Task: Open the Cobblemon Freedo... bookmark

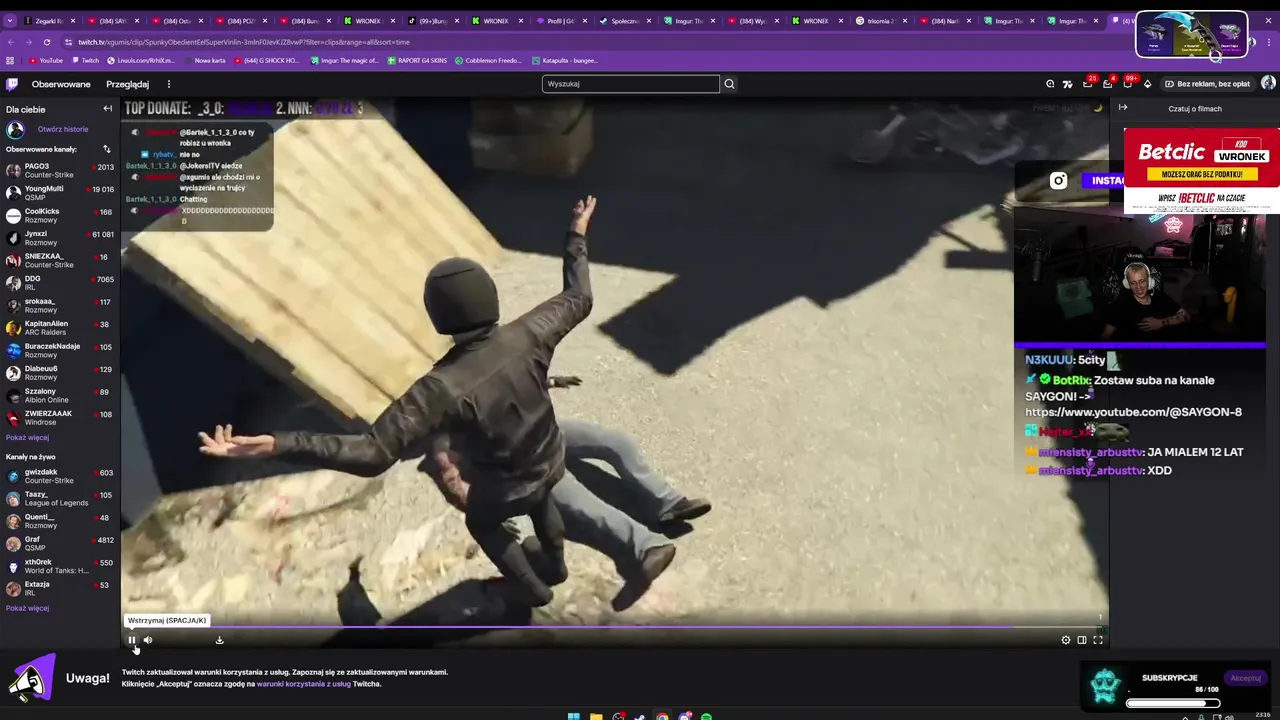Action: 488,60
